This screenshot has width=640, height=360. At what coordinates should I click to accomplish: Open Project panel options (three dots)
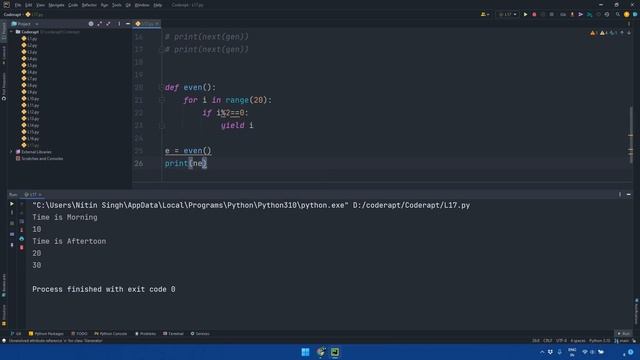[x=119, y=24]
